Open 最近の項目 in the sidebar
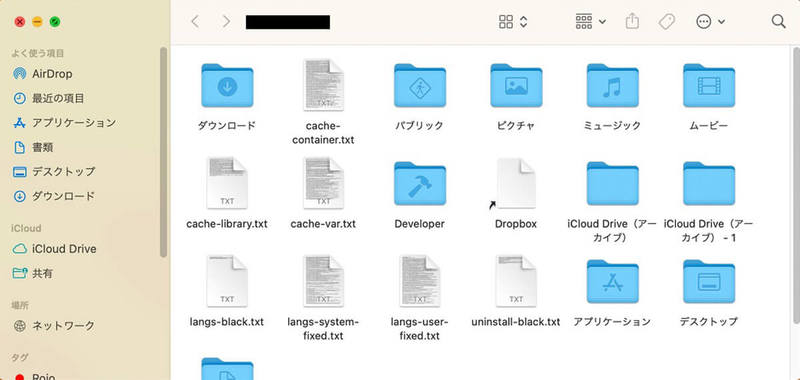The height and width of the screenshot is (380, 800). click(x=49, y=98)
